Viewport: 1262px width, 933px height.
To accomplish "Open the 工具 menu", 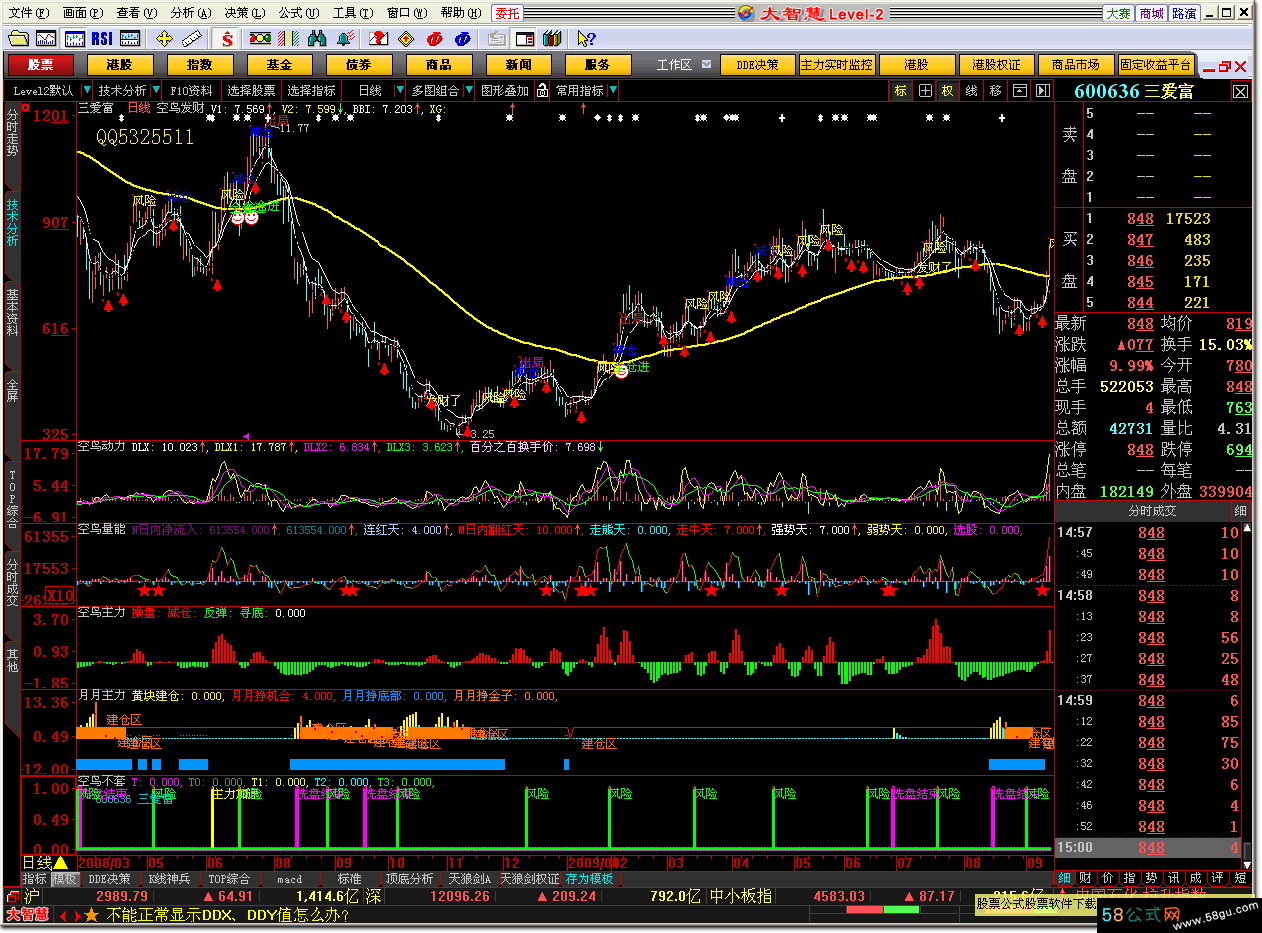I will 351,13.
